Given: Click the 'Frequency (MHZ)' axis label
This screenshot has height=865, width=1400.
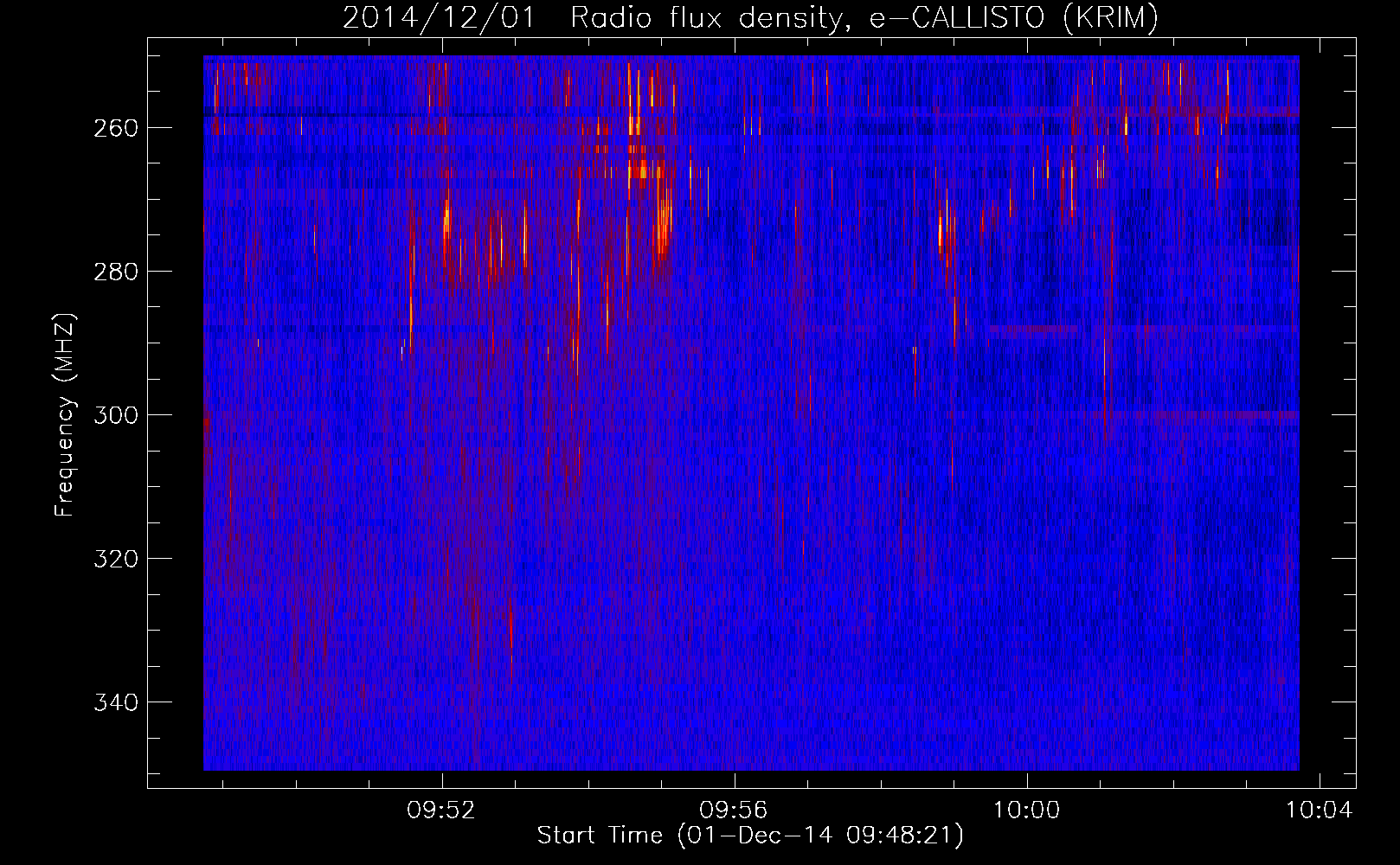Looking at the screenshot, I should tap(65, 414).
